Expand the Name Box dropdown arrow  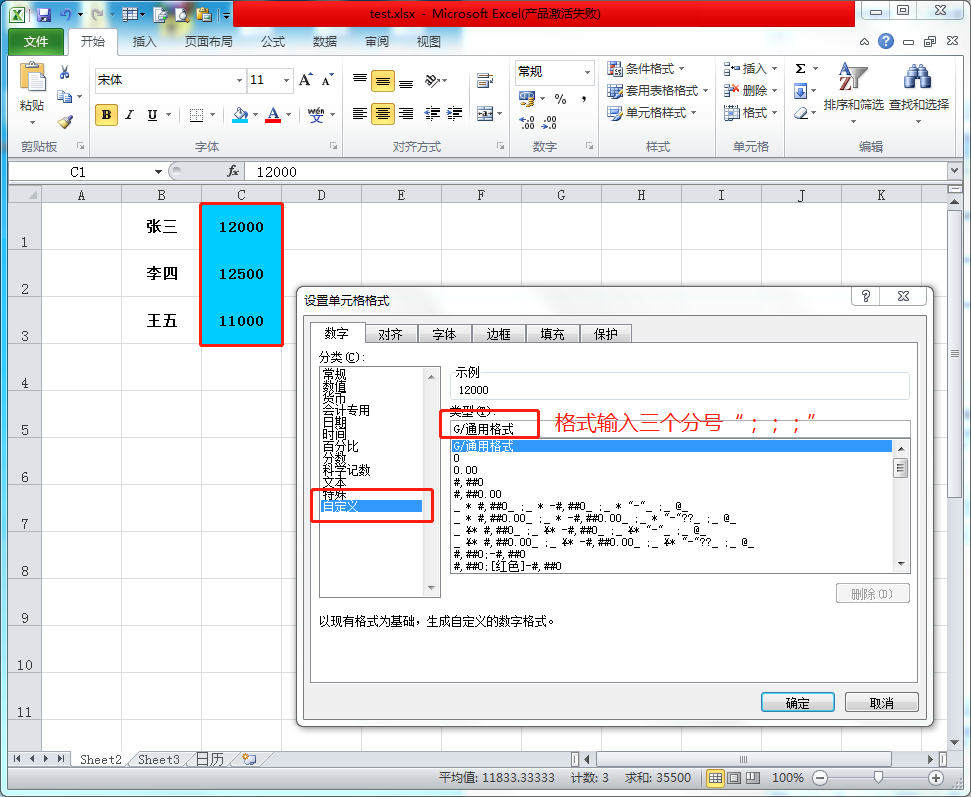click(x=159, y=172)
